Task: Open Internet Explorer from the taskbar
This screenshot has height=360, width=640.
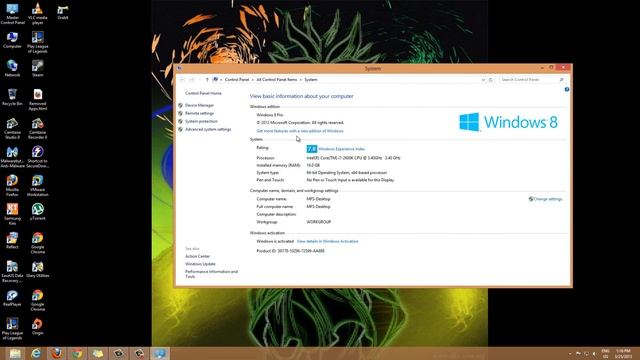Action: (x=36, y=353)
